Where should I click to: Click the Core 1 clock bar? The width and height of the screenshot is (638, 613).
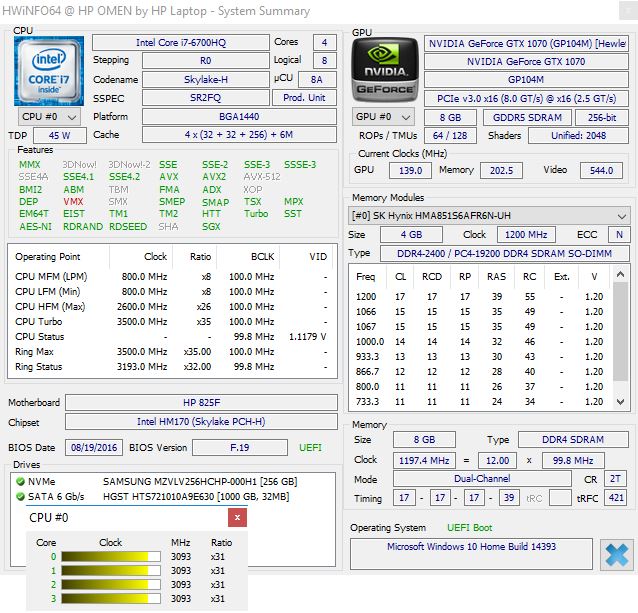click(111, 571)
